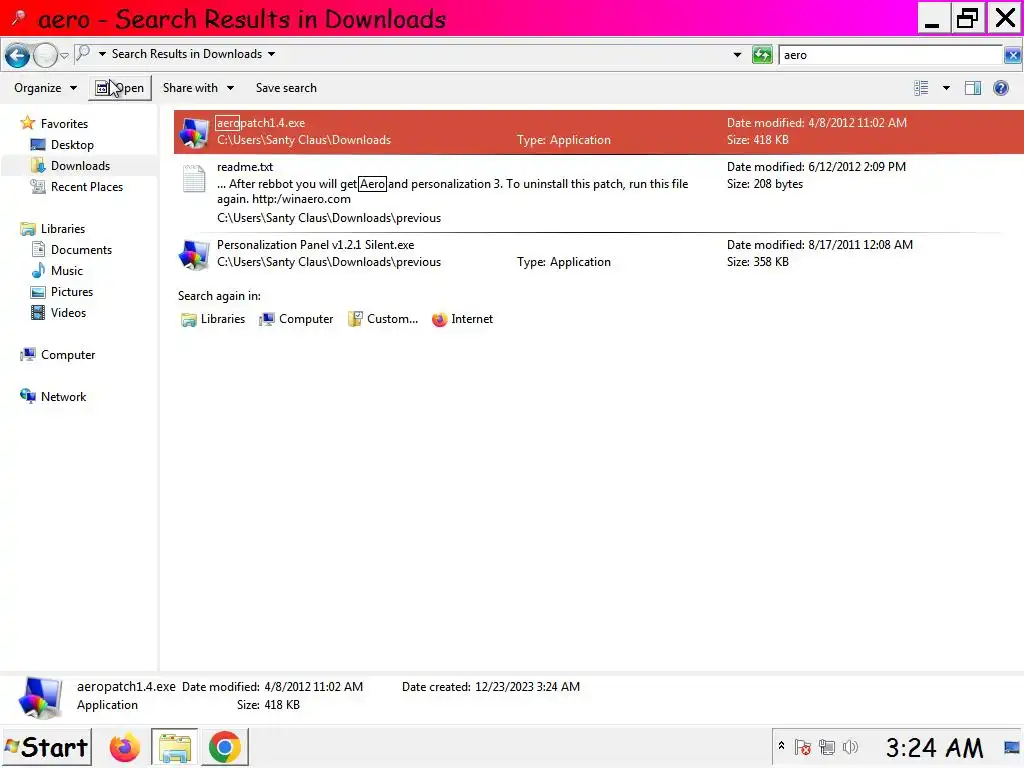The image size is (1024, 768).
Task: Open the Organize menu
Action: 45,88
